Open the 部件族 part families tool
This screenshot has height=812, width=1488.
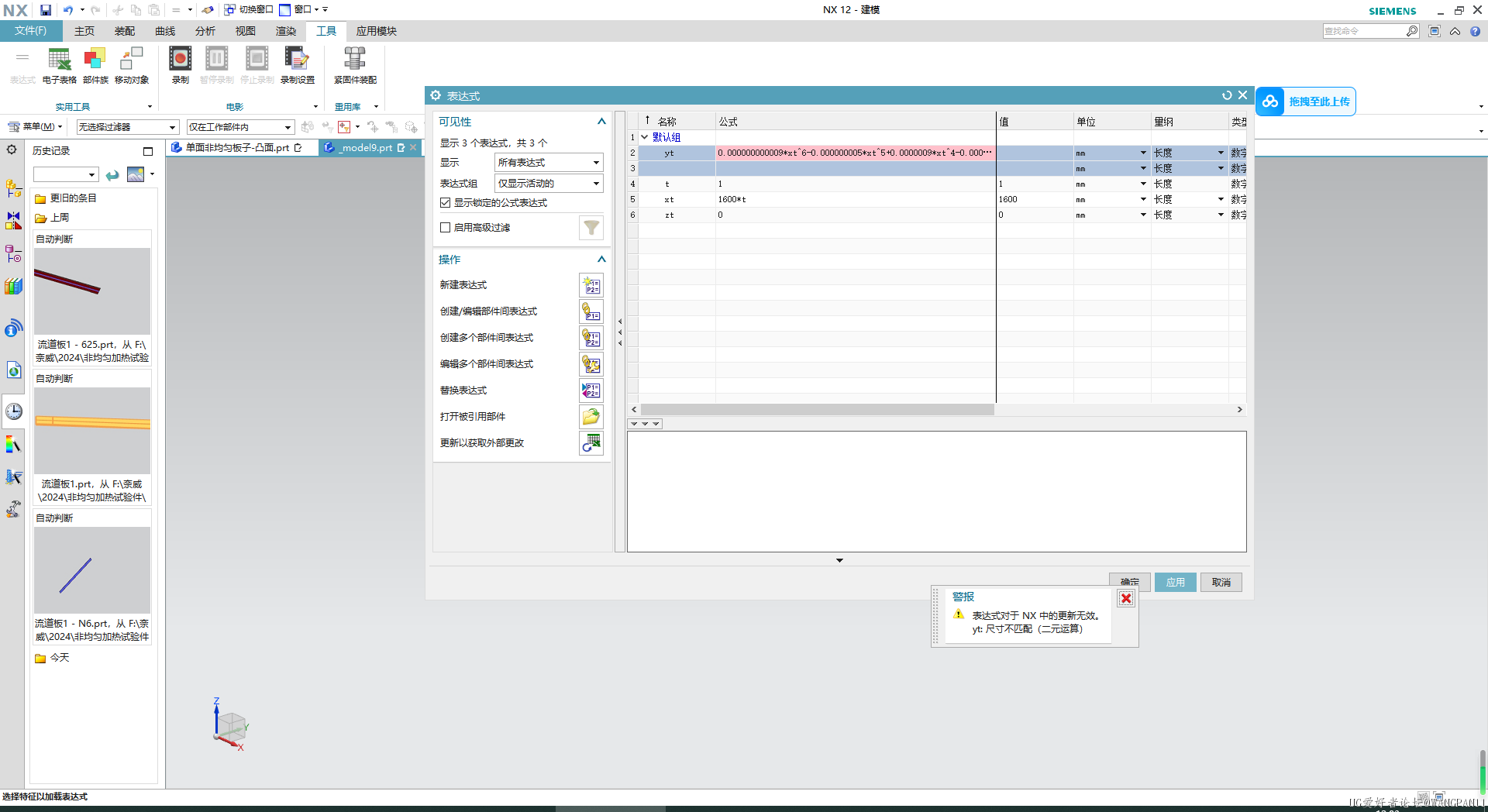[95, 65]
